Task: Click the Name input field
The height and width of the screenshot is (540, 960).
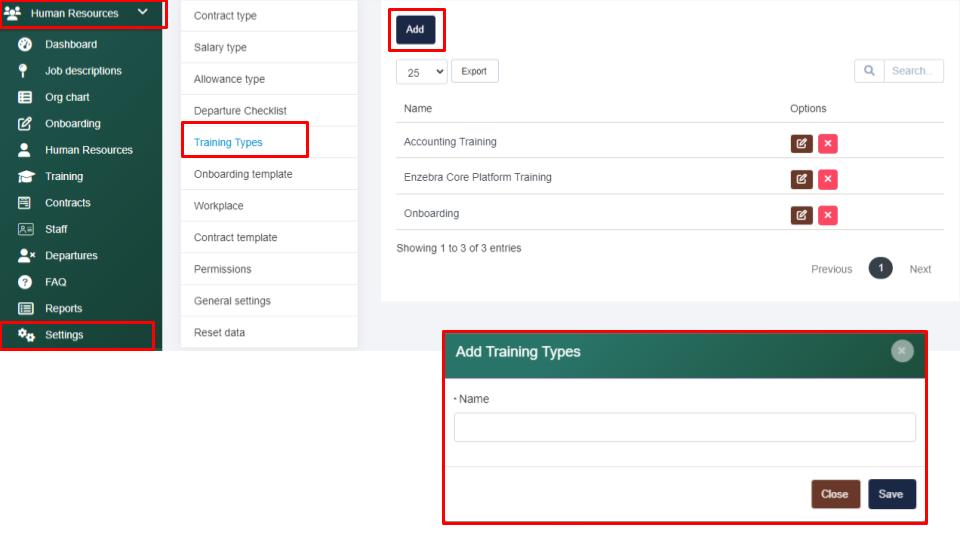Action: (684, 427)
